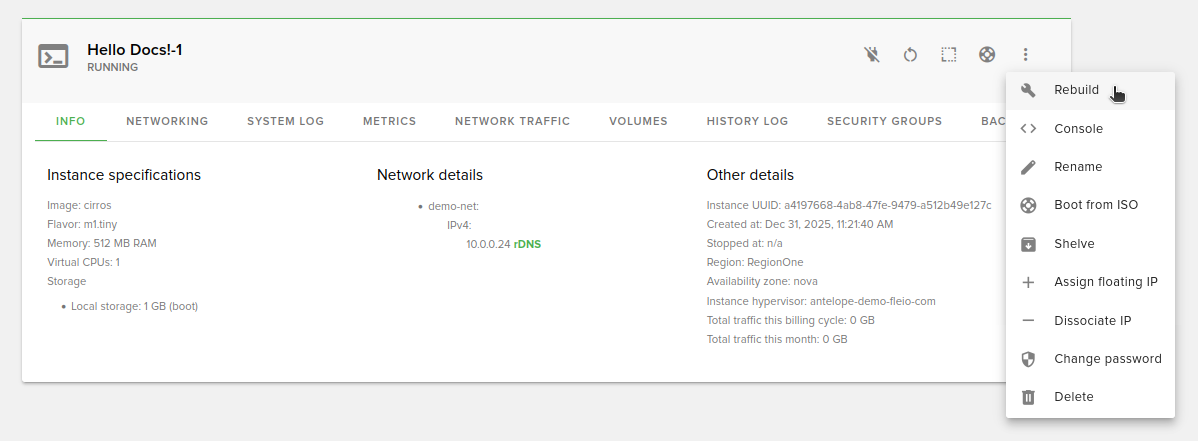Click the Shelve box icon

[1028, 244]
